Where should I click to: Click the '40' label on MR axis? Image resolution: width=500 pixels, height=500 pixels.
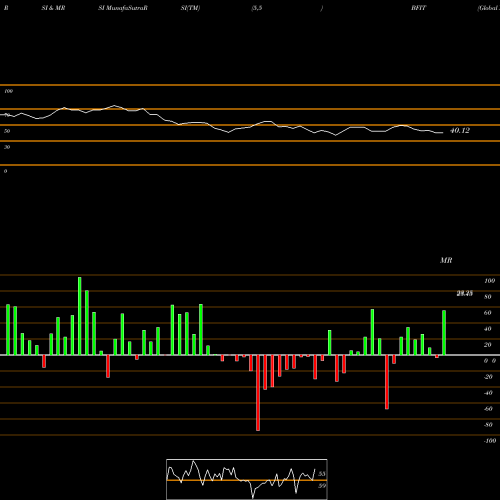point(488,329)
